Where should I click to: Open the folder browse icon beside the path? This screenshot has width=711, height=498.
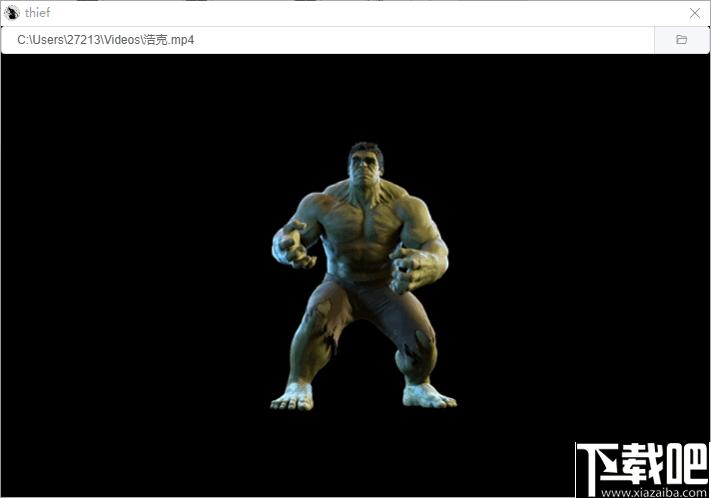point(681,40)
